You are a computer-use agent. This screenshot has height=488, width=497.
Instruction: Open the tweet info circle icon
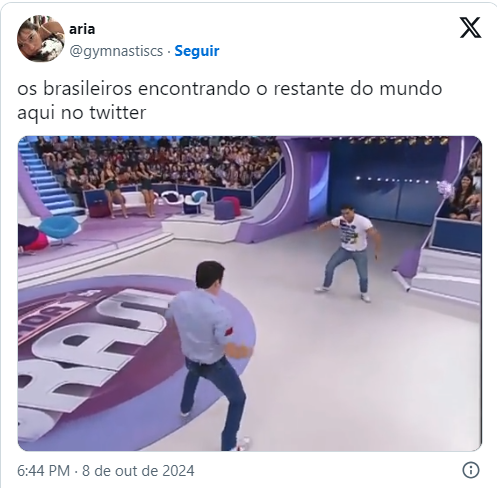tap(471, 470)
